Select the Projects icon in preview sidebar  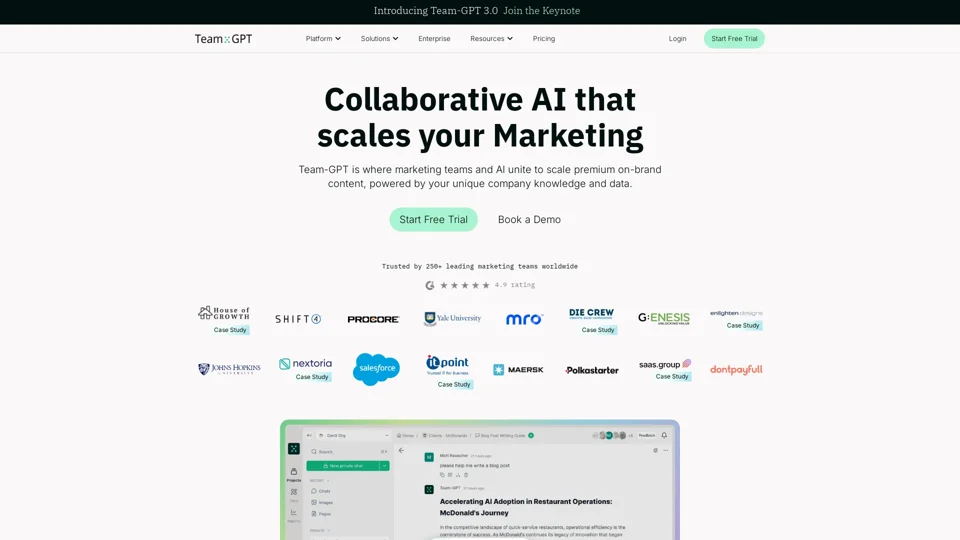[x=294, y=474]
